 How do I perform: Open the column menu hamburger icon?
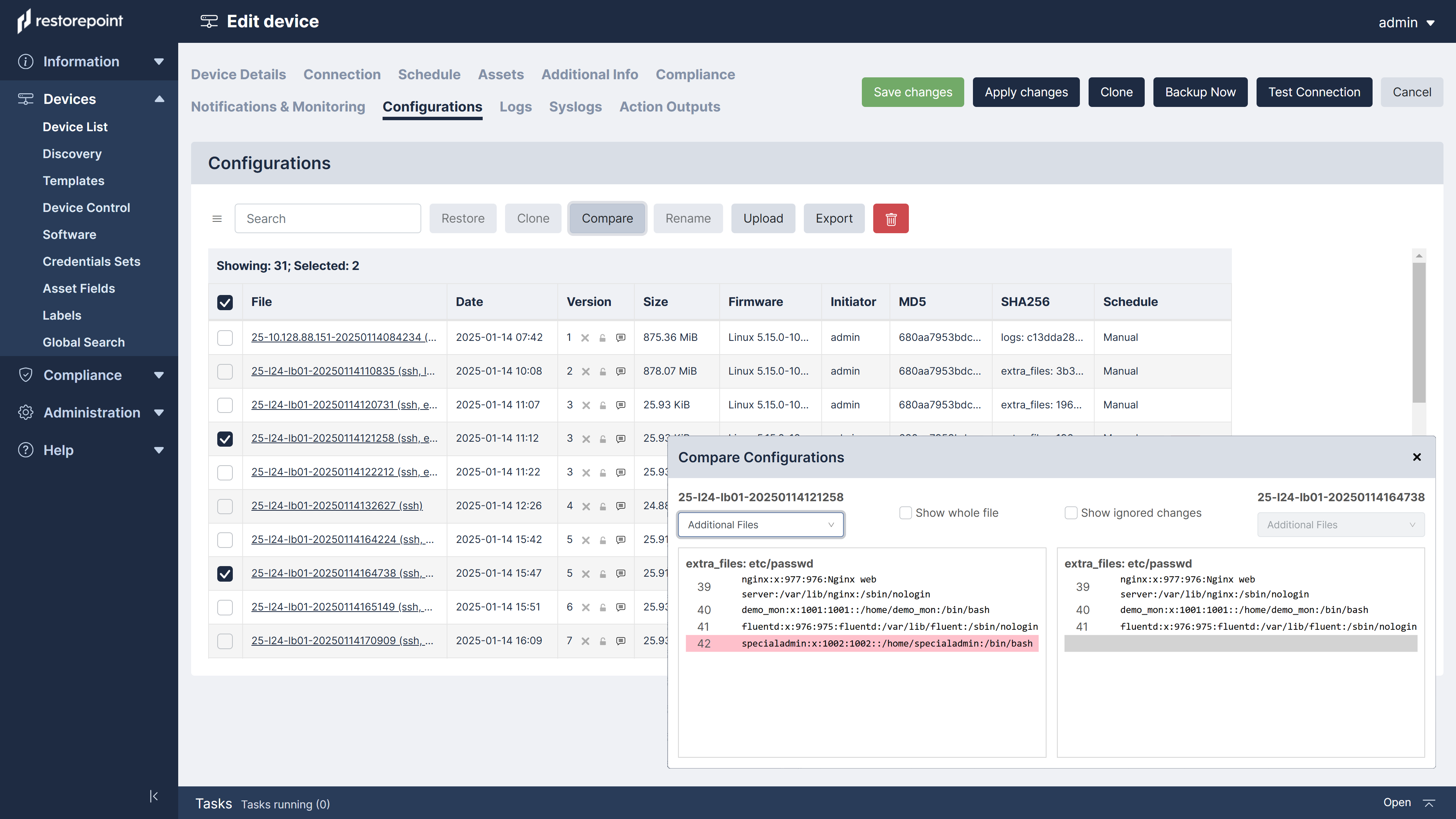click(217, 219)
